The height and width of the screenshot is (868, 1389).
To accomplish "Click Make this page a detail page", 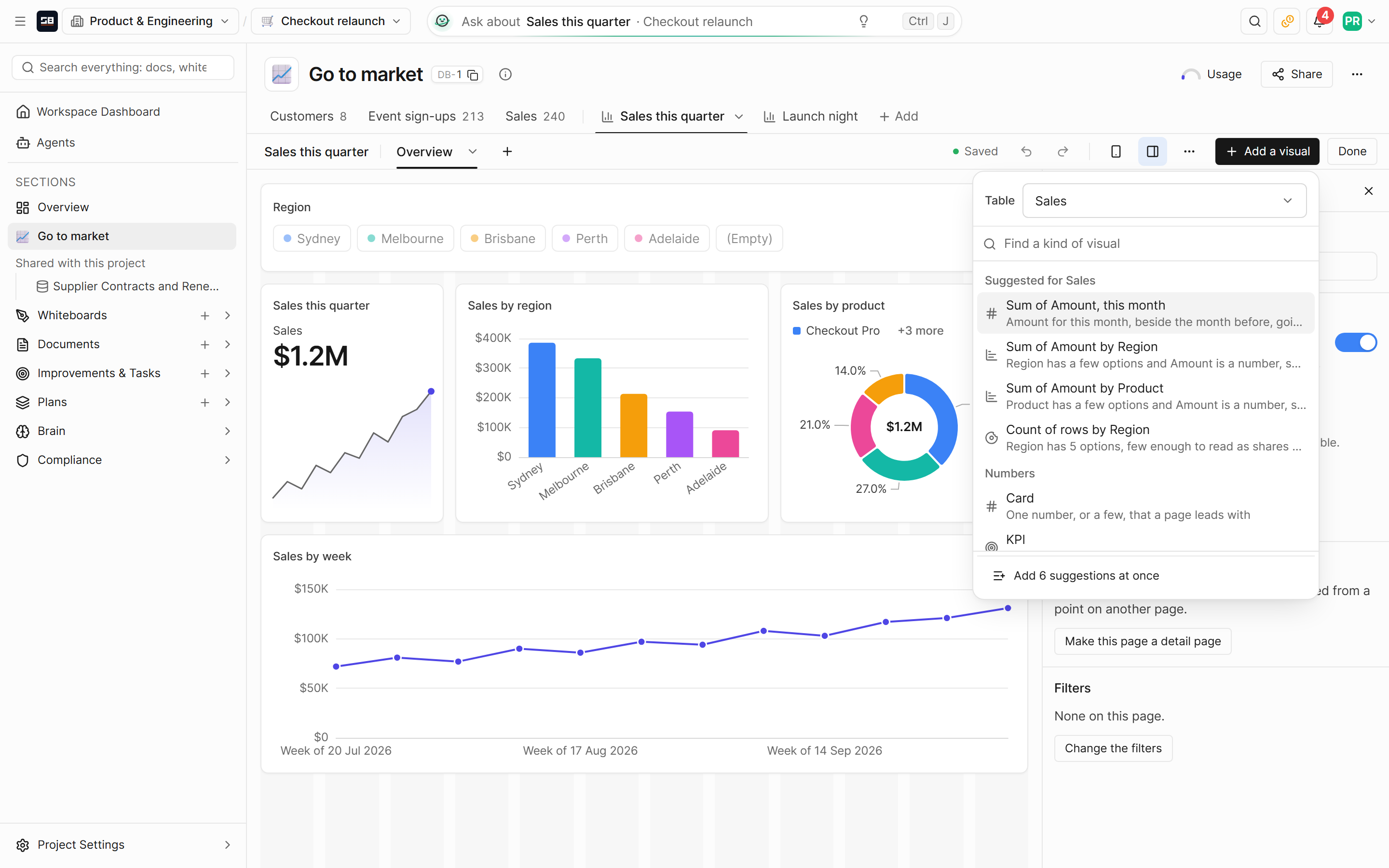I will (1143, 641).
